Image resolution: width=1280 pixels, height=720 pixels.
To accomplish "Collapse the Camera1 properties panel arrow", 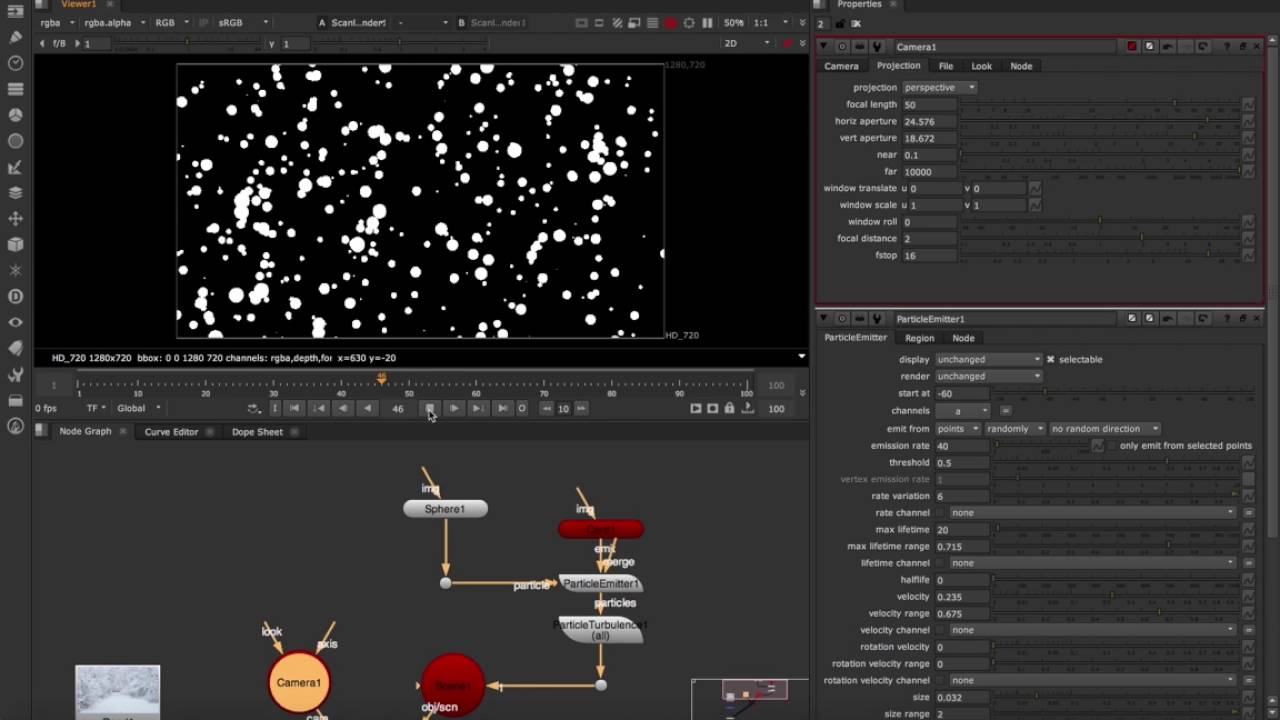I will click(x=824, y=47).
